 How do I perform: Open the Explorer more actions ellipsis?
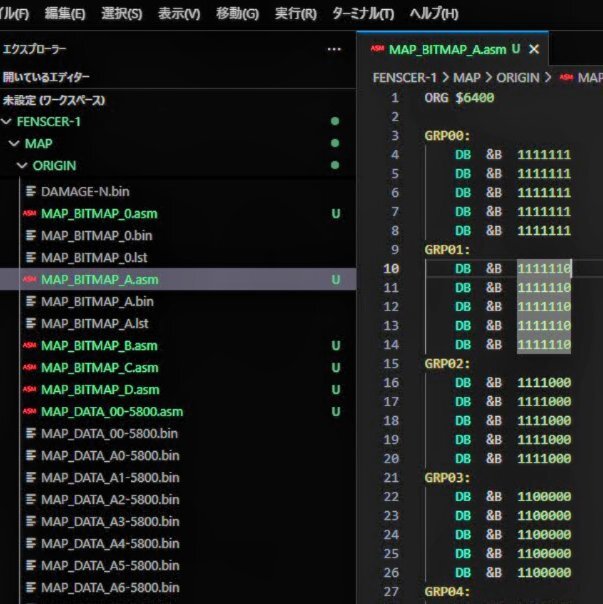coord(334,50)
